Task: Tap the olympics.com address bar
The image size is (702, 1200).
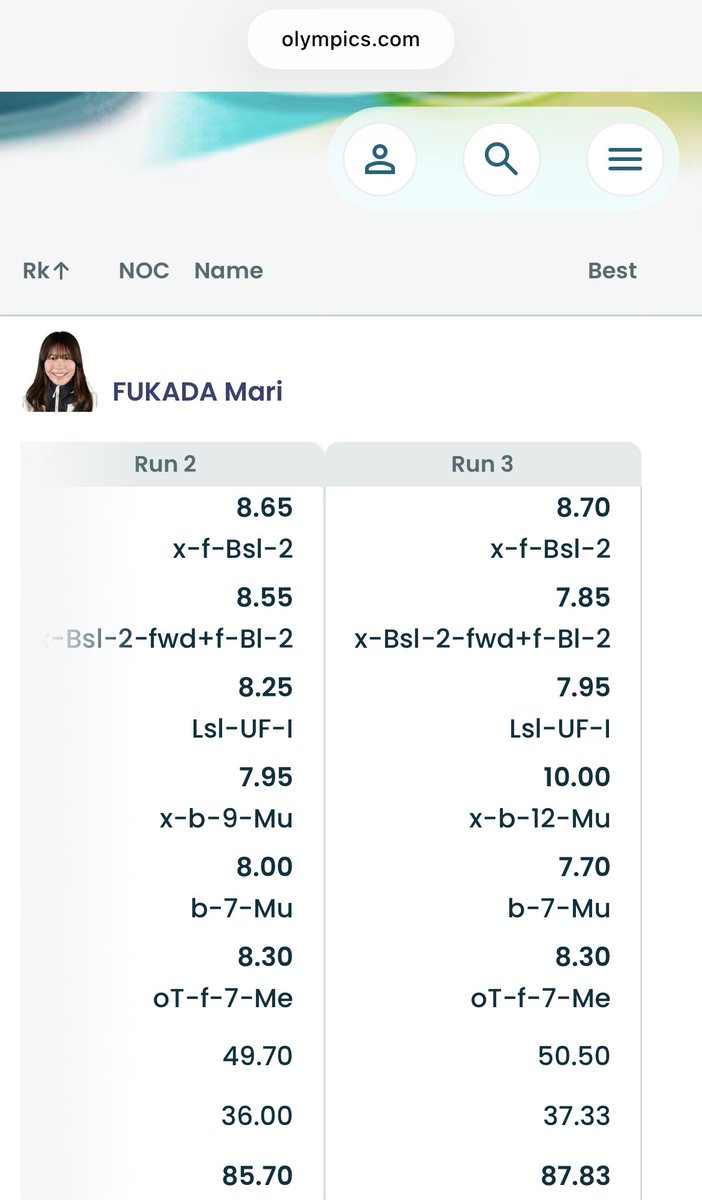Action: (x=350, y=40)
